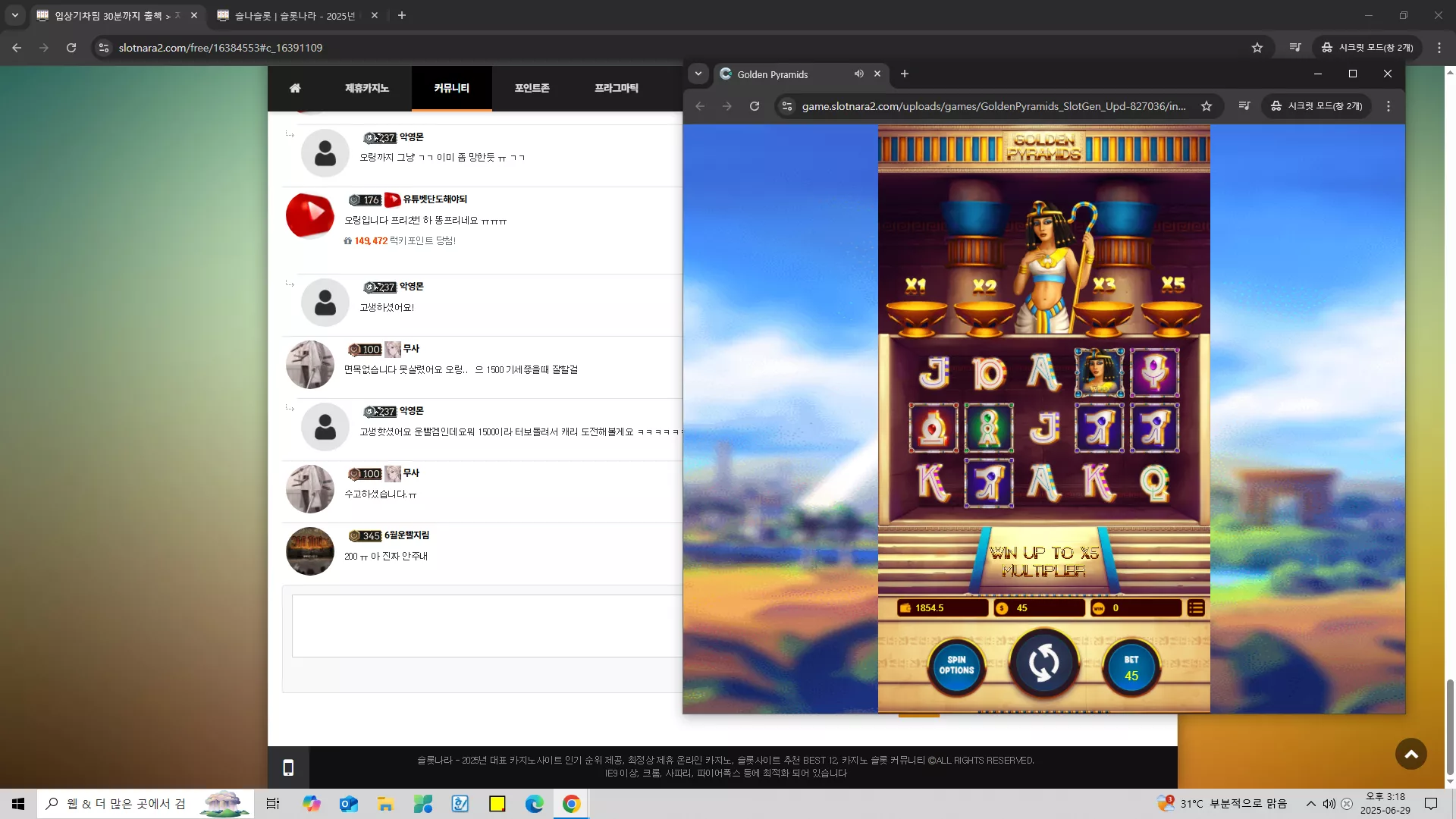Mute the Golden Pyramids tab audio
1456x819 pixels.
pos(859,74)
